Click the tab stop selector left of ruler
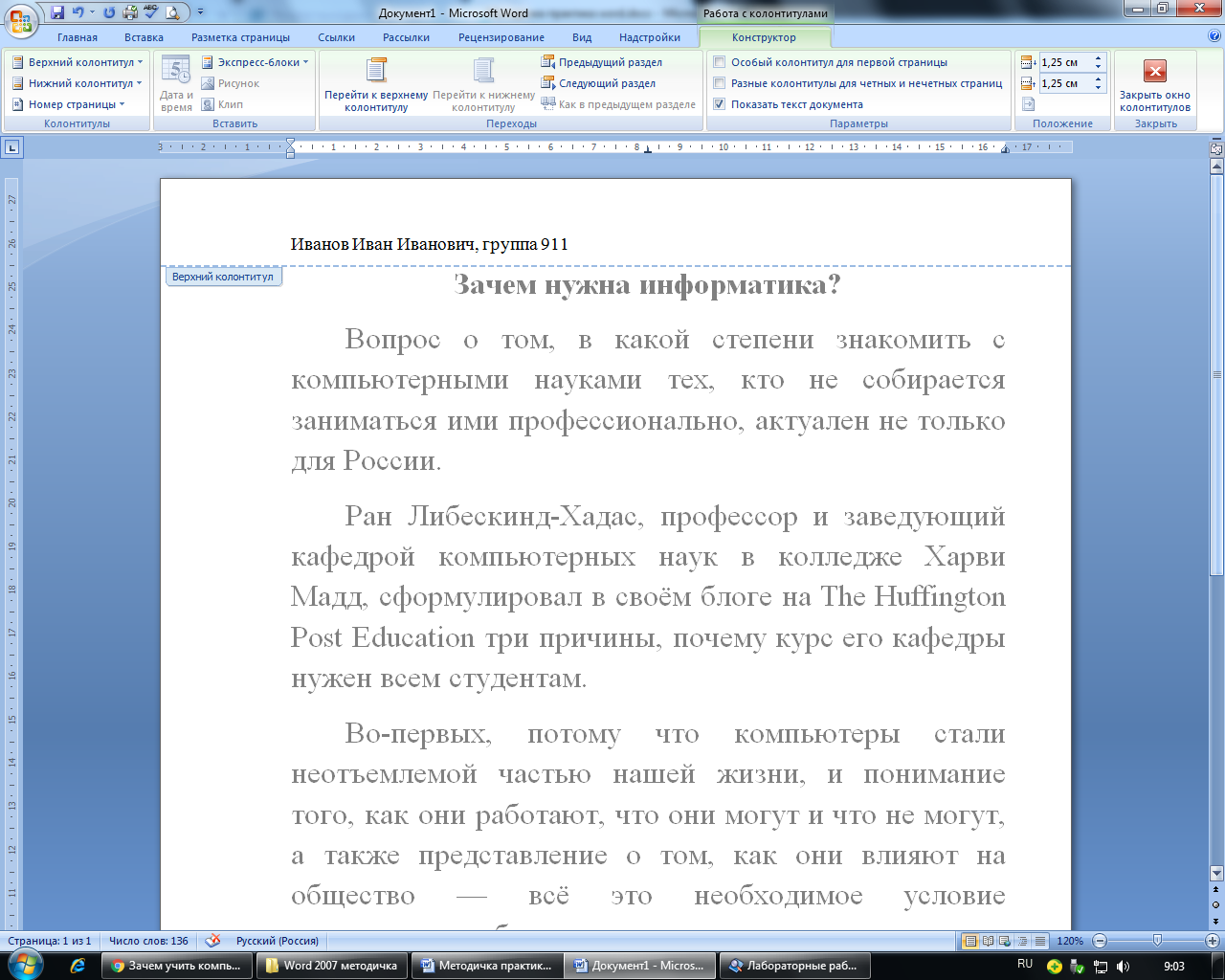 (11, 147)
